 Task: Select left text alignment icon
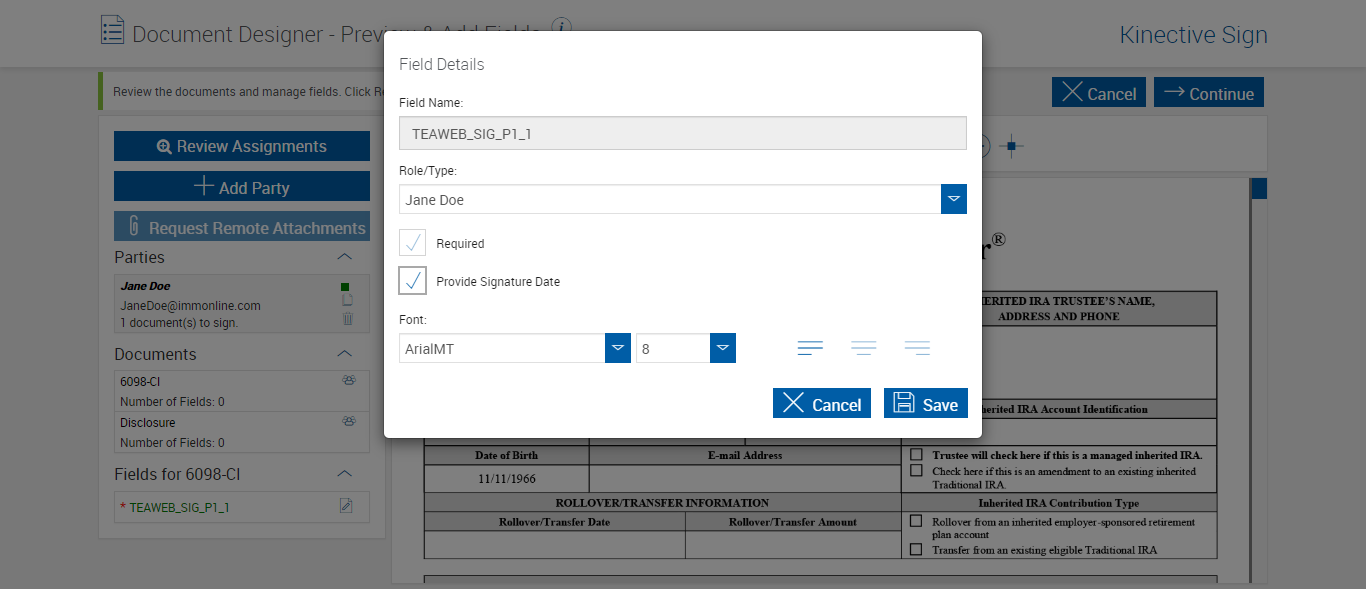(810, 348)
